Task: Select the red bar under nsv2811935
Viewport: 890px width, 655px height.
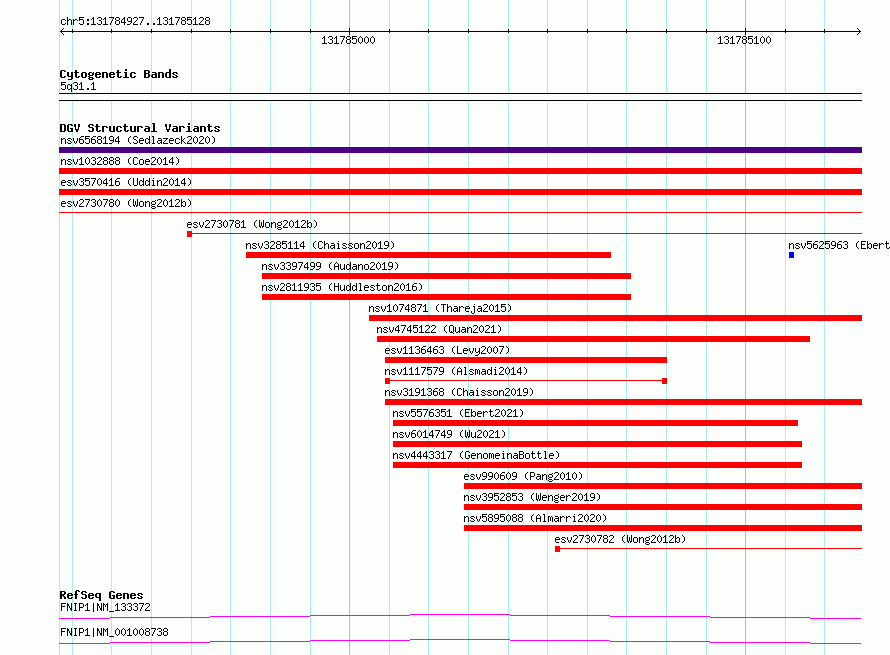Action: (x=446, y=297)
